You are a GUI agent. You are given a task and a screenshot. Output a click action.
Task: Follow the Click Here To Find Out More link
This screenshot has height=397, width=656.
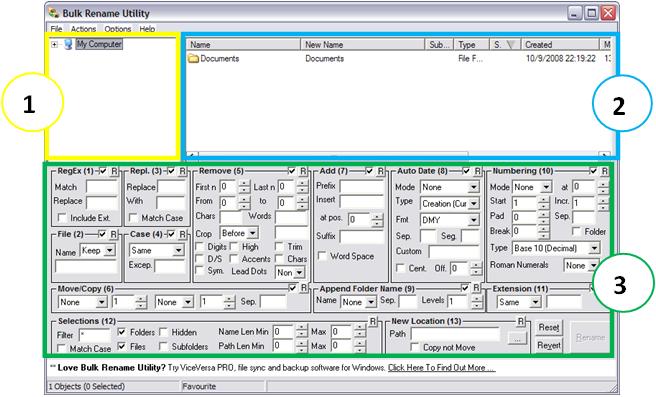(441, 368)
